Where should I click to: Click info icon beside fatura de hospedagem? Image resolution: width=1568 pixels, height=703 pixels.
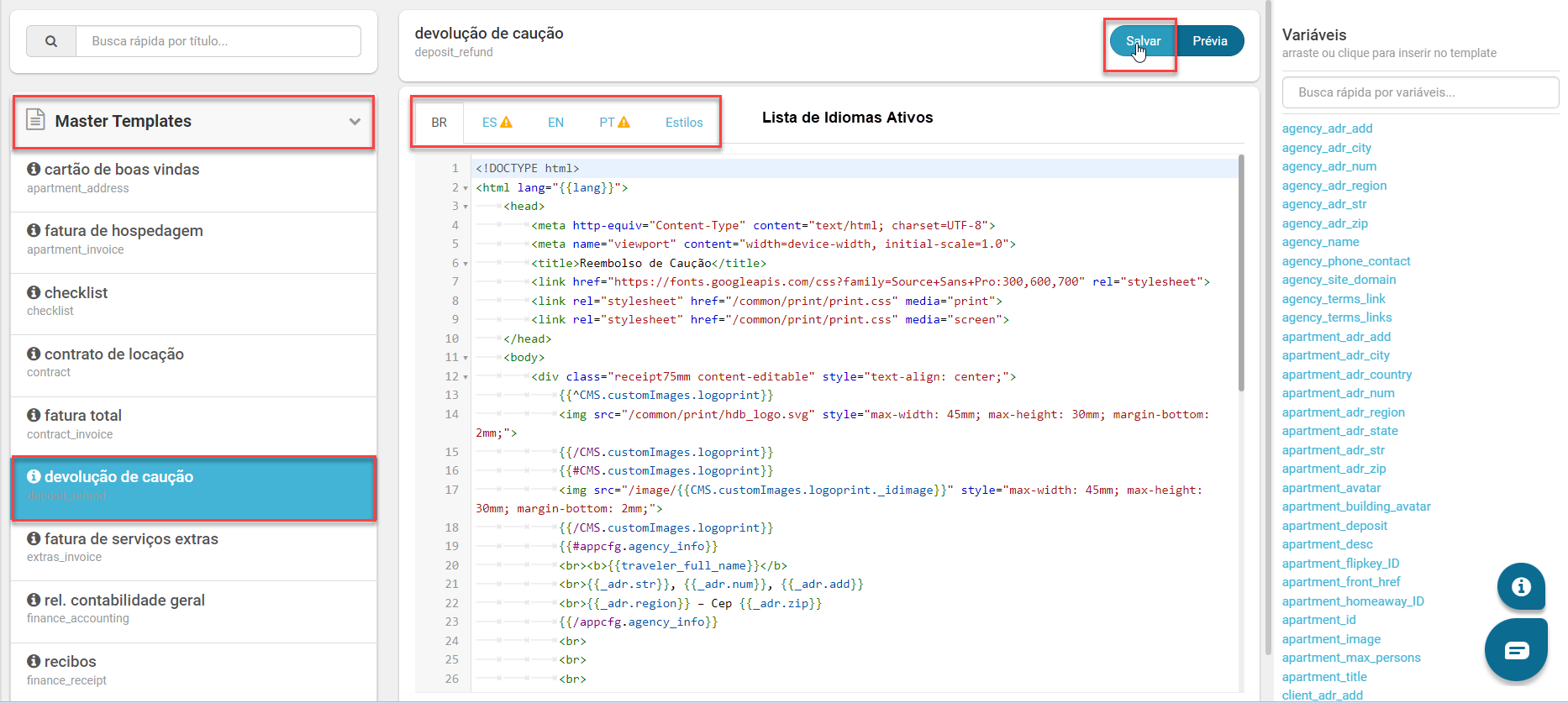[34, 230]
